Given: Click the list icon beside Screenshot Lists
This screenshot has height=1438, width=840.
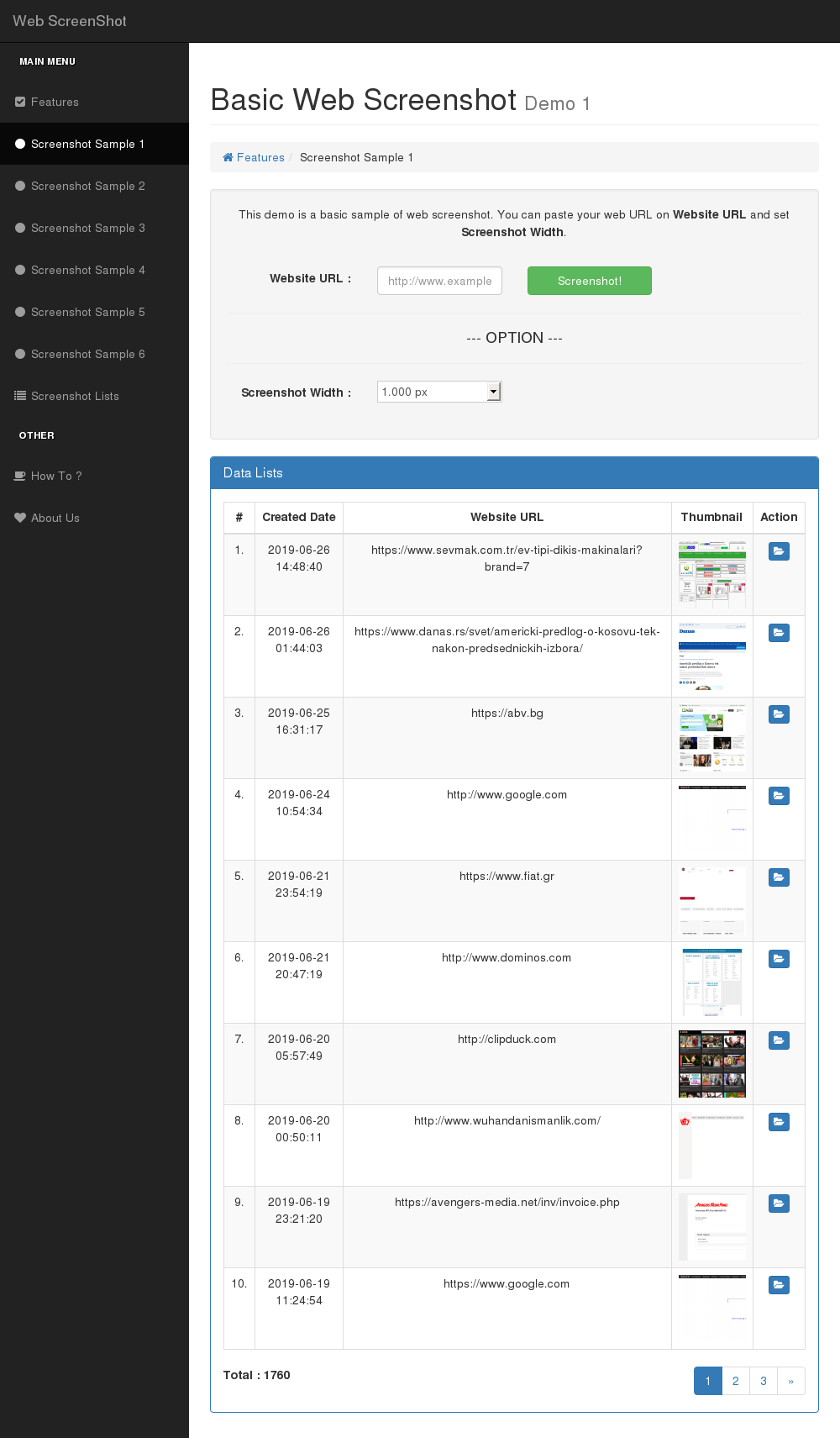Looking at the screenshot, I should click(x=20, y=396).
